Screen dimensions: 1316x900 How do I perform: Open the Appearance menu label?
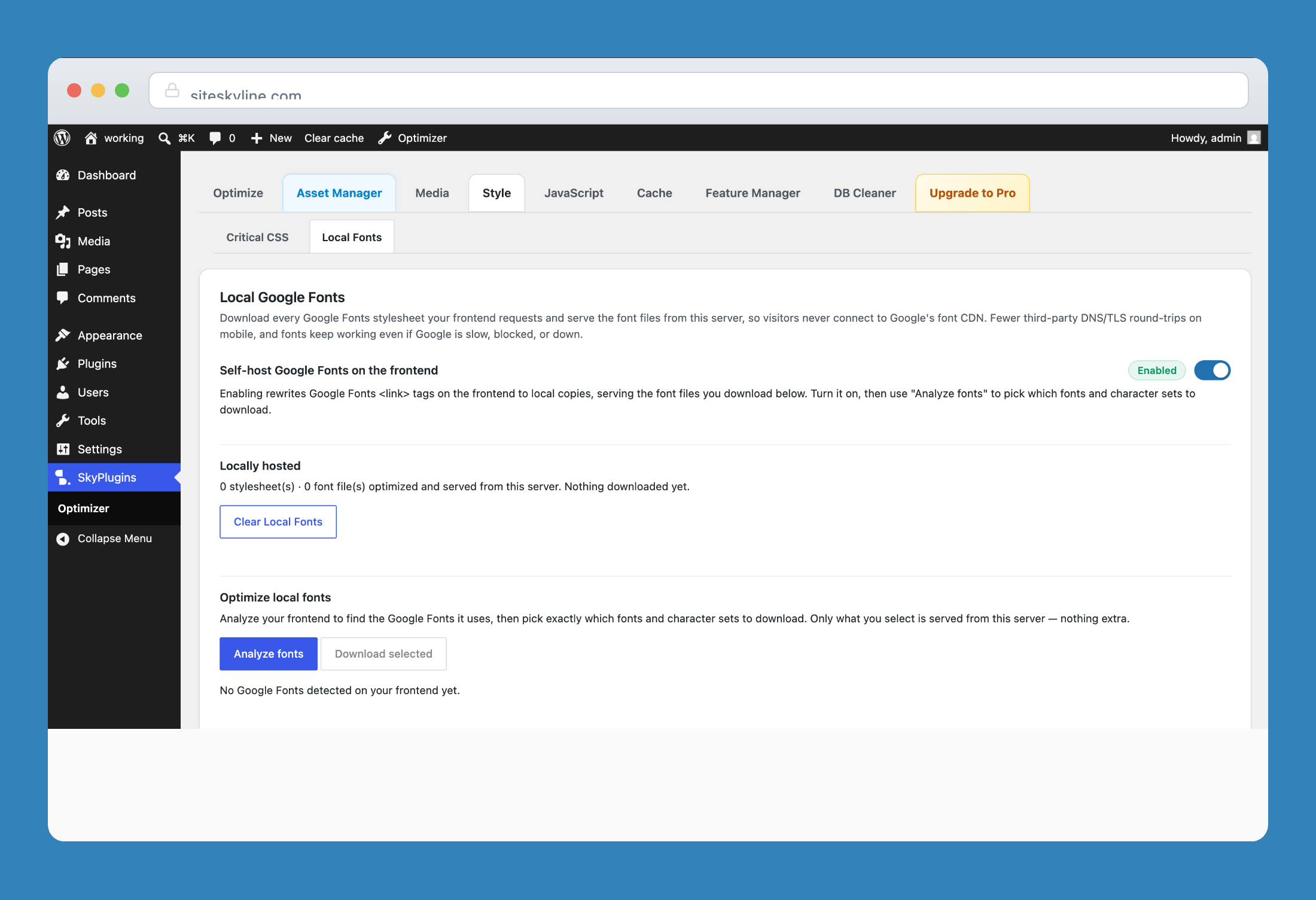pos(110,335)
